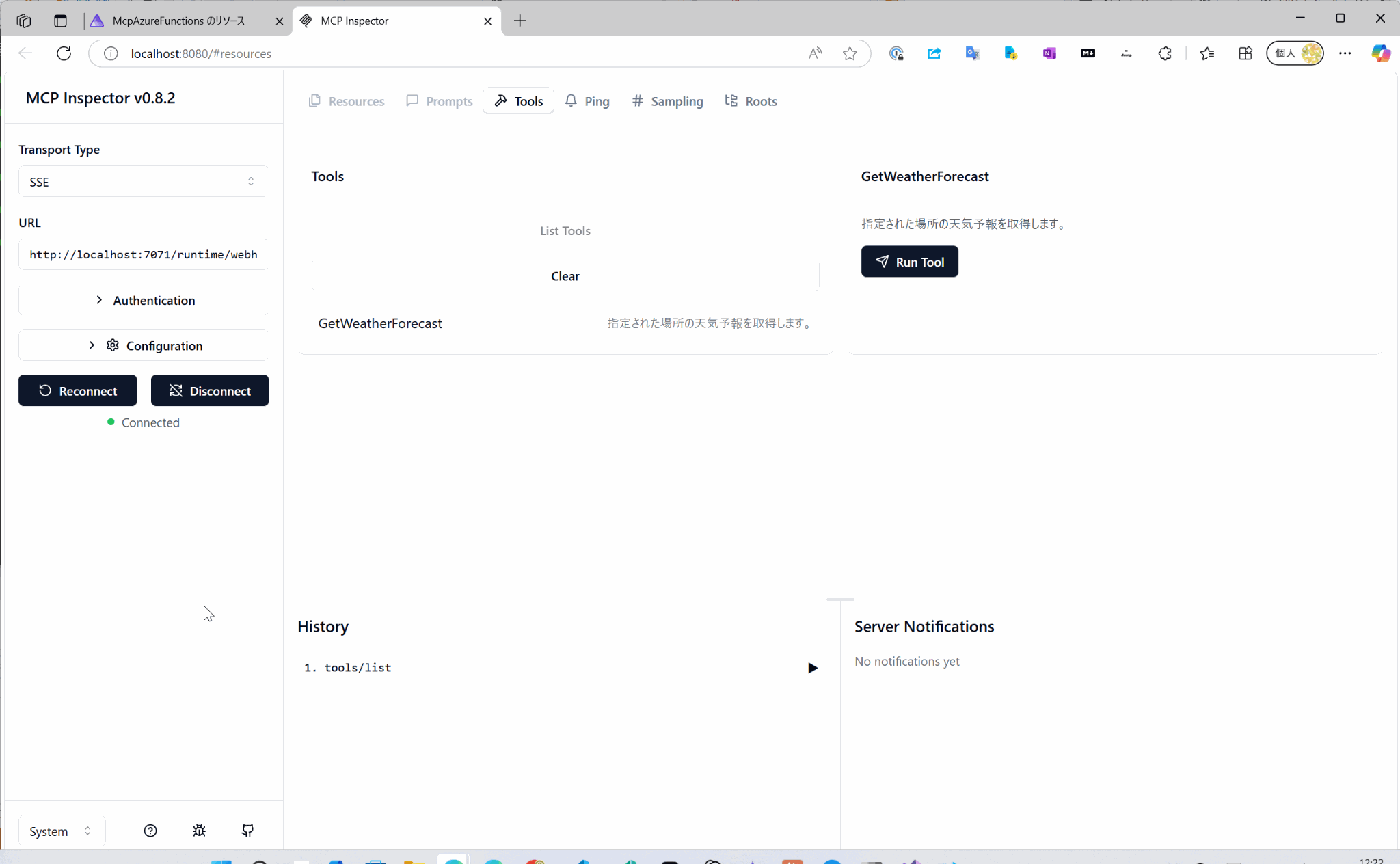Expand the tools/list history entry
The height and width of the screenshot is (864, 1400).
coord(812,668)
